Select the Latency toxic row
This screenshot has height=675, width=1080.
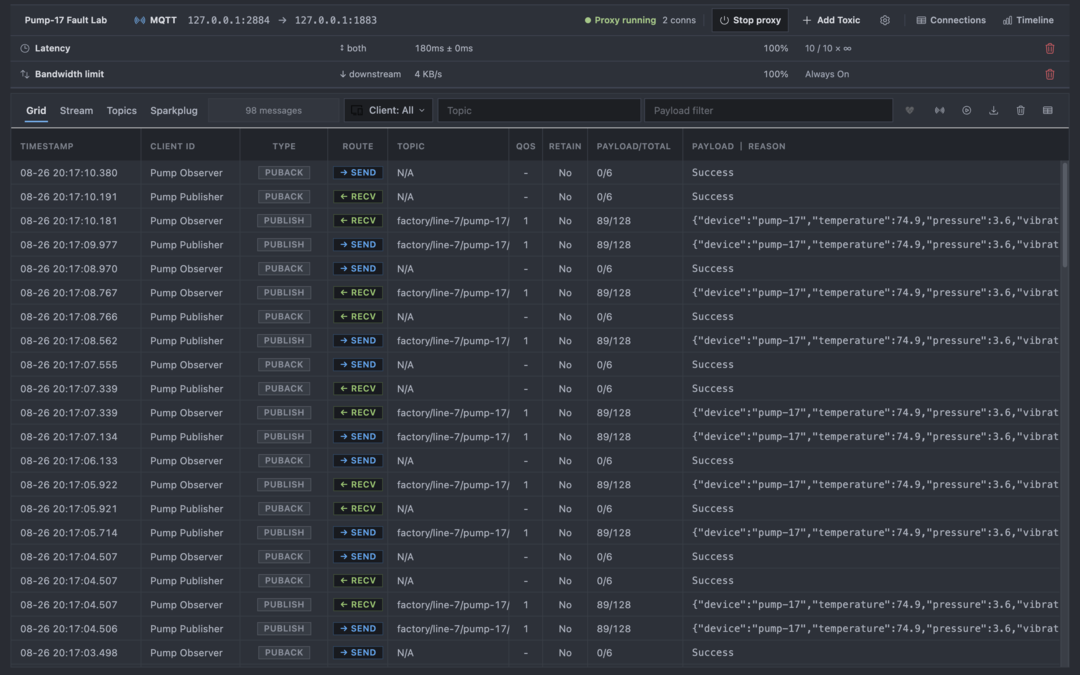click(x=539, y=48)
